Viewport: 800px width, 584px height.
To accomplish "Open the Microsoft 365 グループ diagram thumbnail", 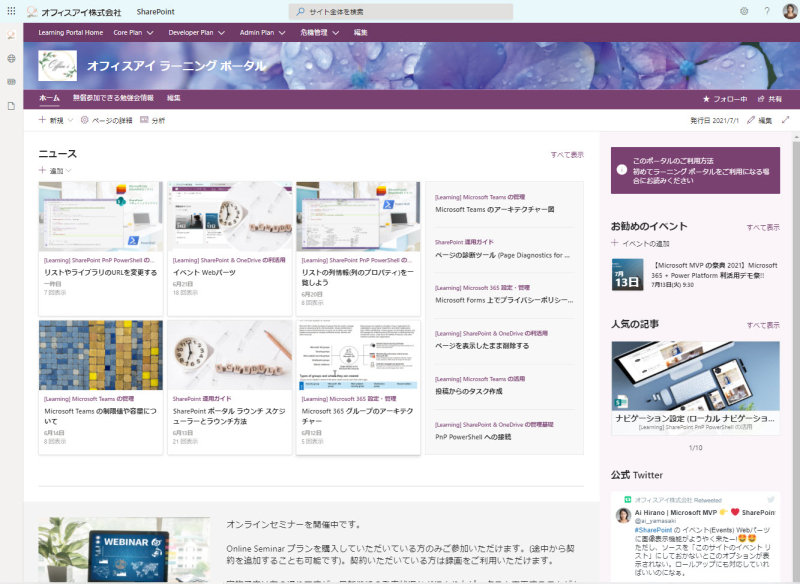I will click(358, 355).
